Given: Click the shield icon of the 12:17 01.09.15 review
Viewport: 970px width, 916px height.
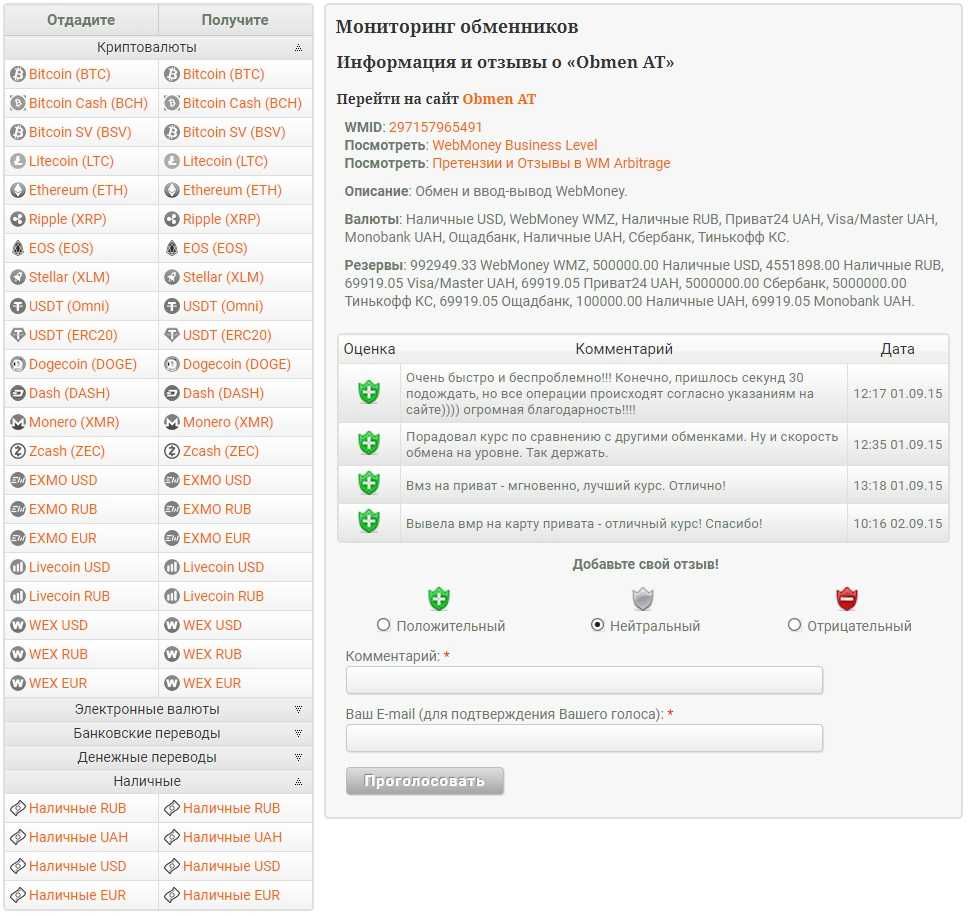Looking at the screenshot, I should tap(369, 392).
